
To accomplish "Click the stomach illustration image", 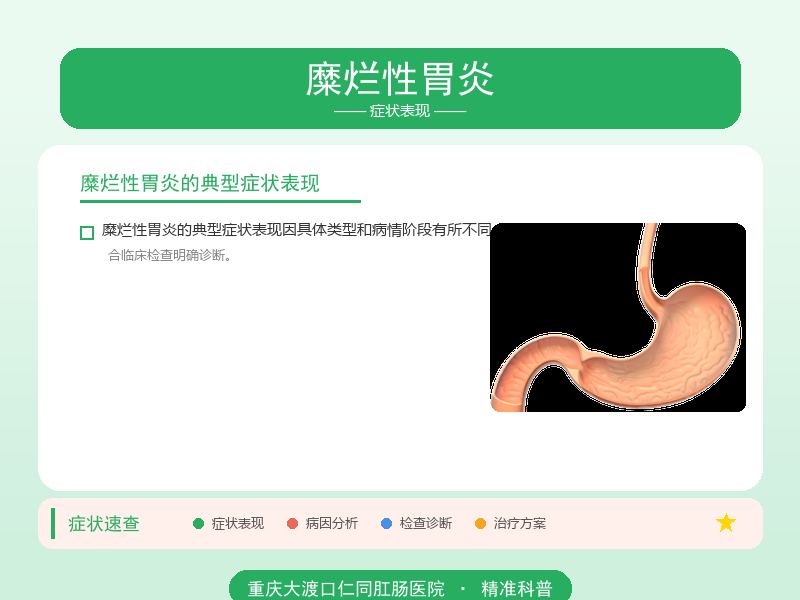I will (x=618, y=317).
